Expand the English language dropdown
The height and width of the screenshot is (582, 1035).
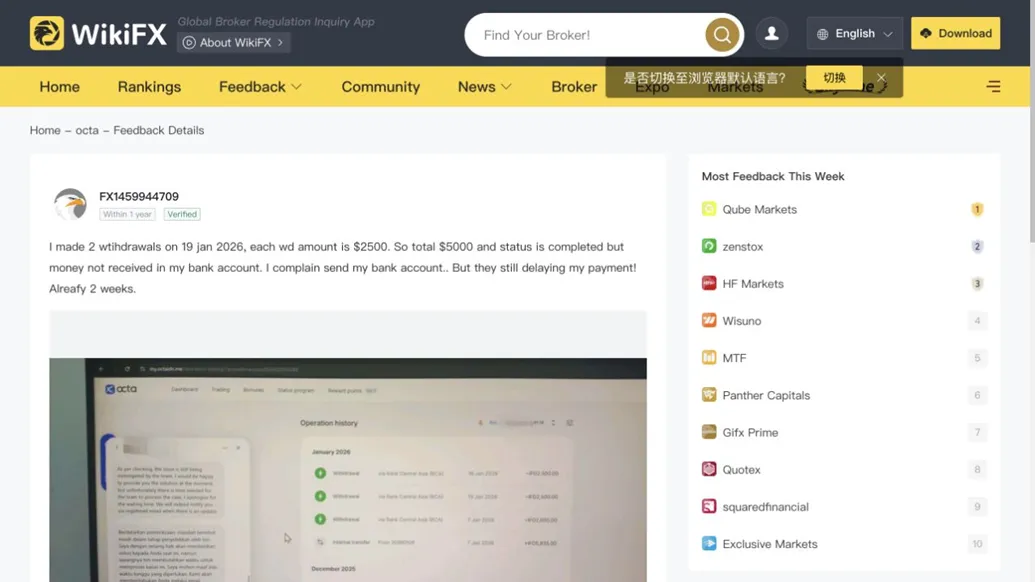click(x=888, y=34)
